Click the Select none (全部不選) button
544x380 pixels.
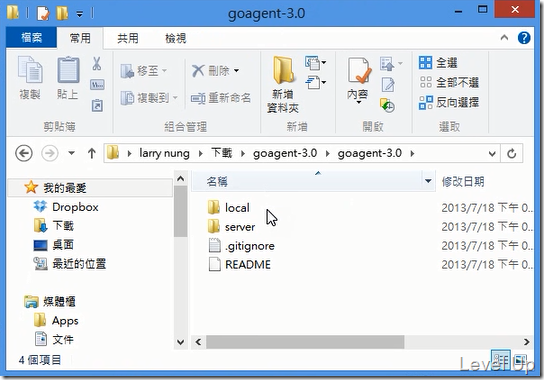tap(449, 83)
